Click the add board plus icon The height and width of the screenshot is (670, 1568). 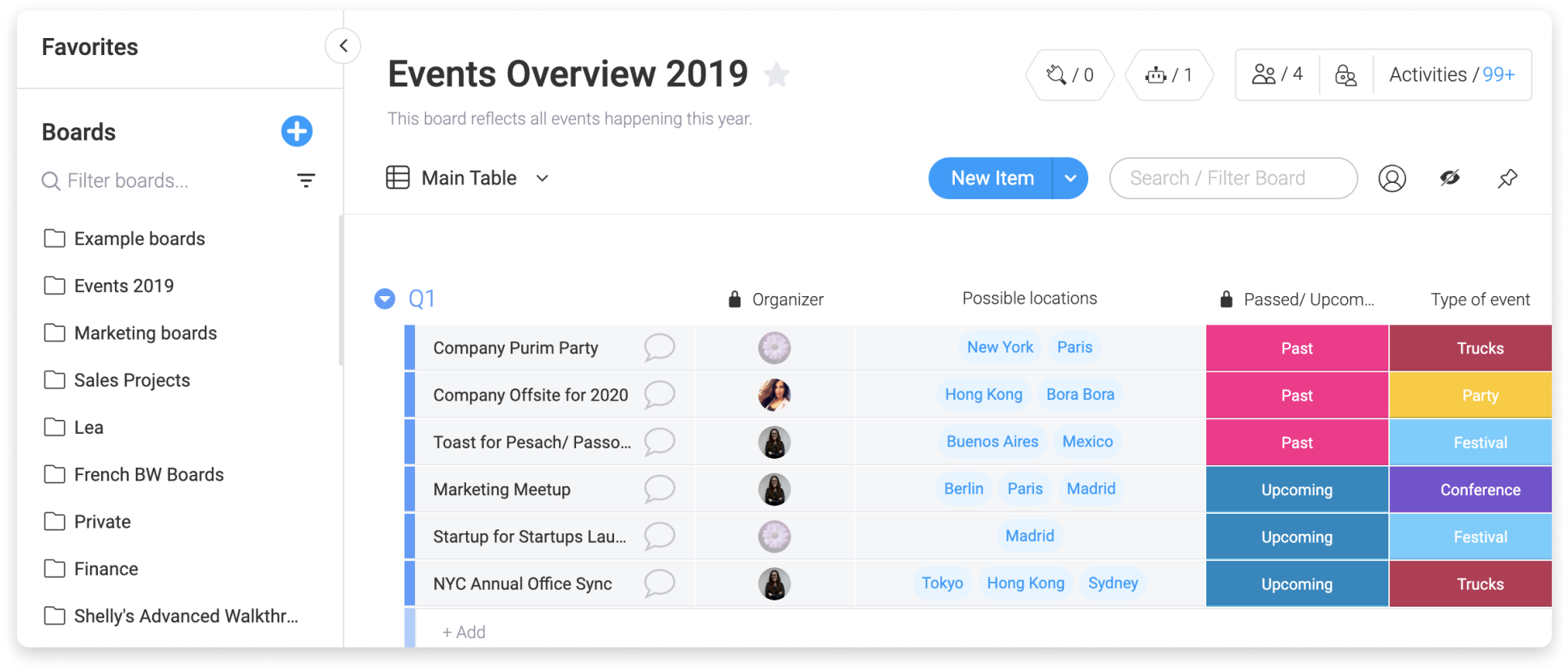click(297, 131)
